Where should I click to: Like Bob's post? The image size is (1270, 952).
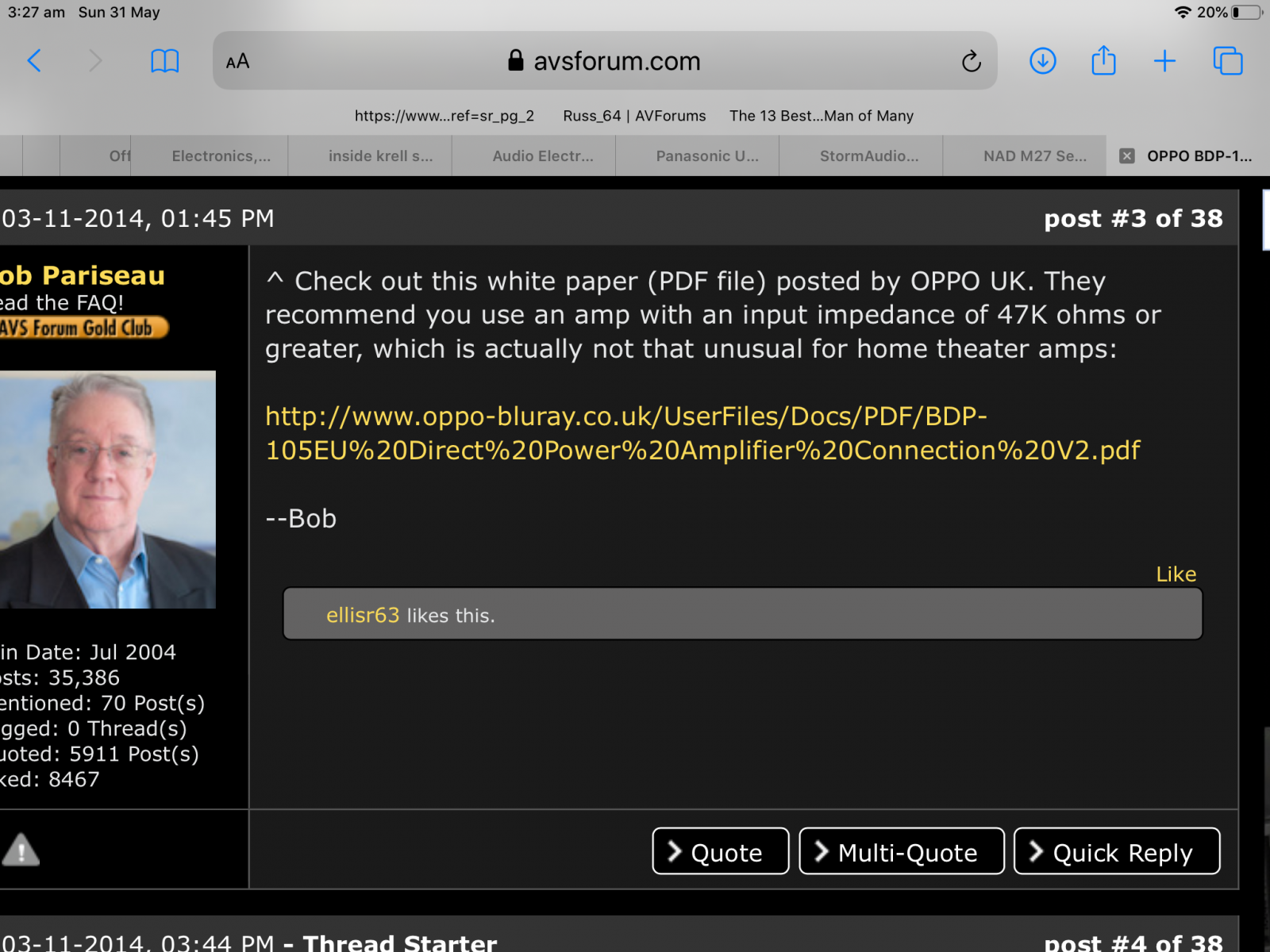[1175, 574]
